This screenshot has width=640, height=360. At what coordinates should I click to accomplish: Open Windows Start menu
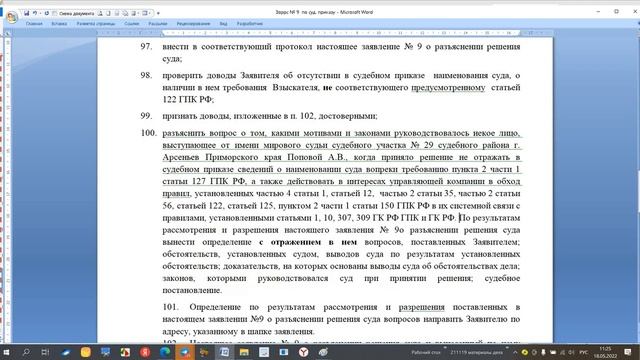7,352
